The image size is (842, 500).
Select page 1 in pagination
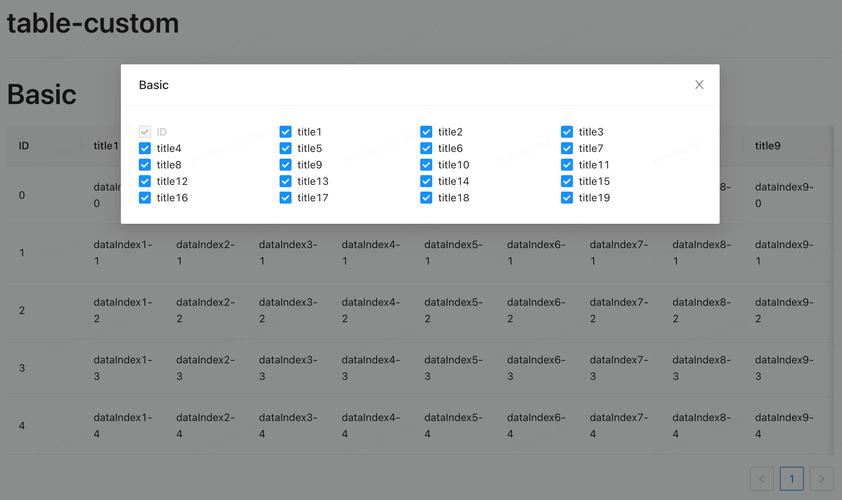point(792,479)
